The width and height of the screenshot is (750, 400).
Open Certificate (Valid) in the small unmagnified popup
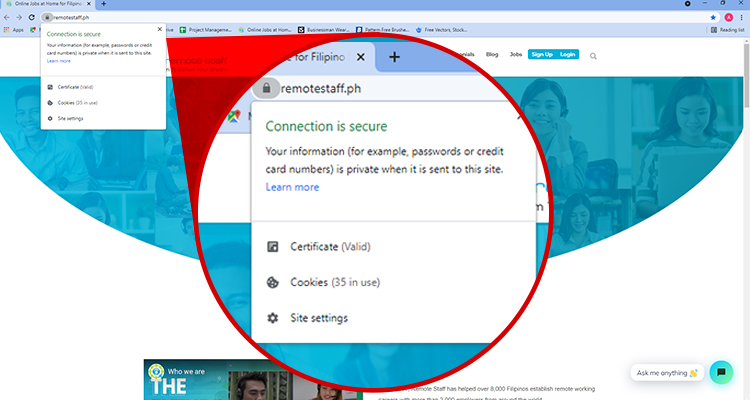click(x=76, y=87)
